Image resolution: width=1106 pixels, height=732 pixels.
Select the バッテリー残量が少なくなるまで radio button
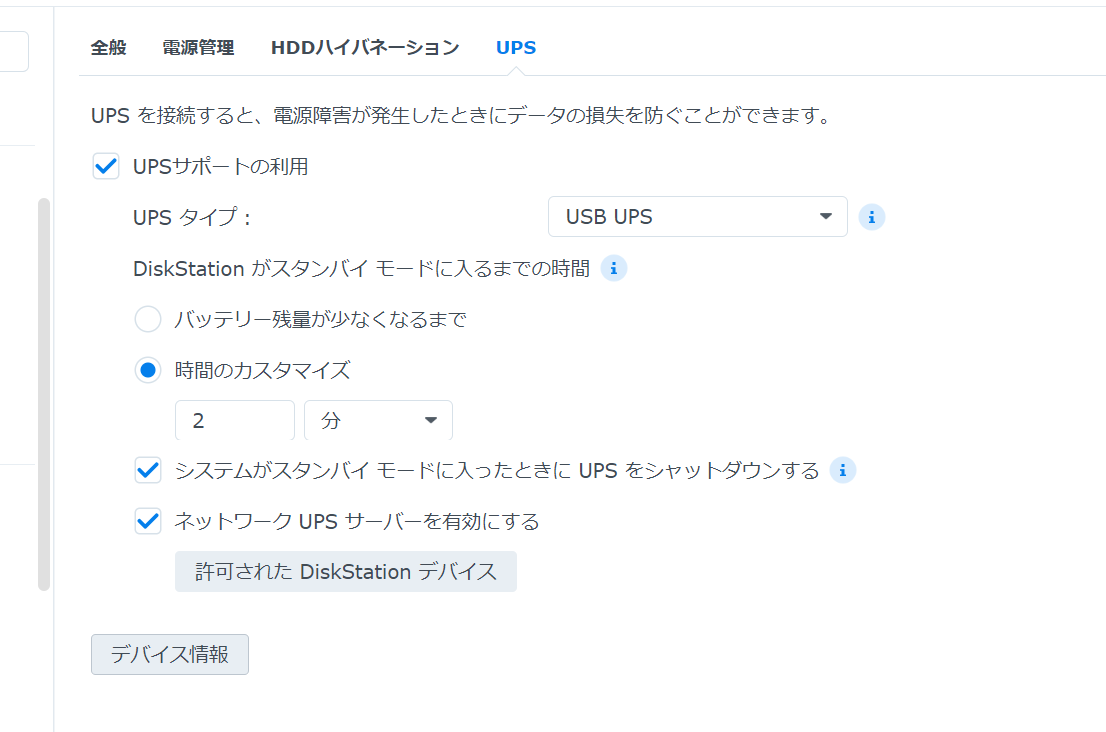pos(148,319)
